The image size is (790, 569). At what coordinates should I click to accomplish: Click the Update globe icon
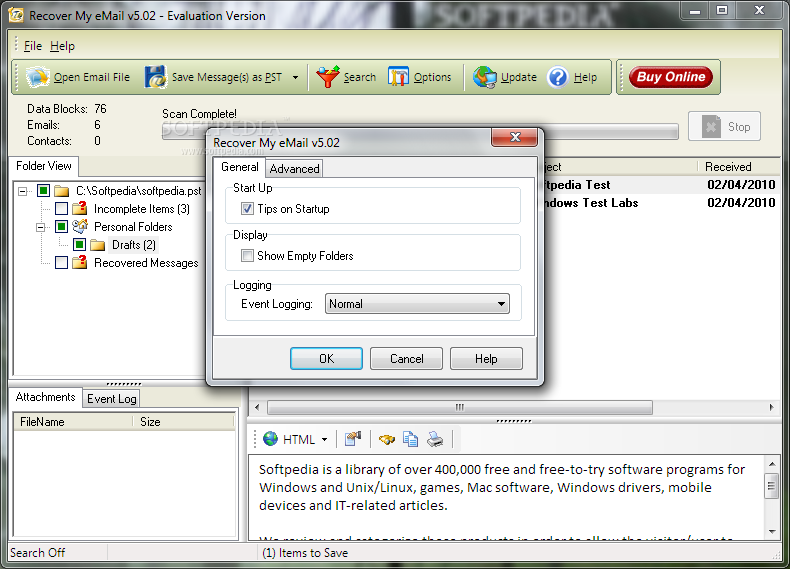click(x=485, y=77)
